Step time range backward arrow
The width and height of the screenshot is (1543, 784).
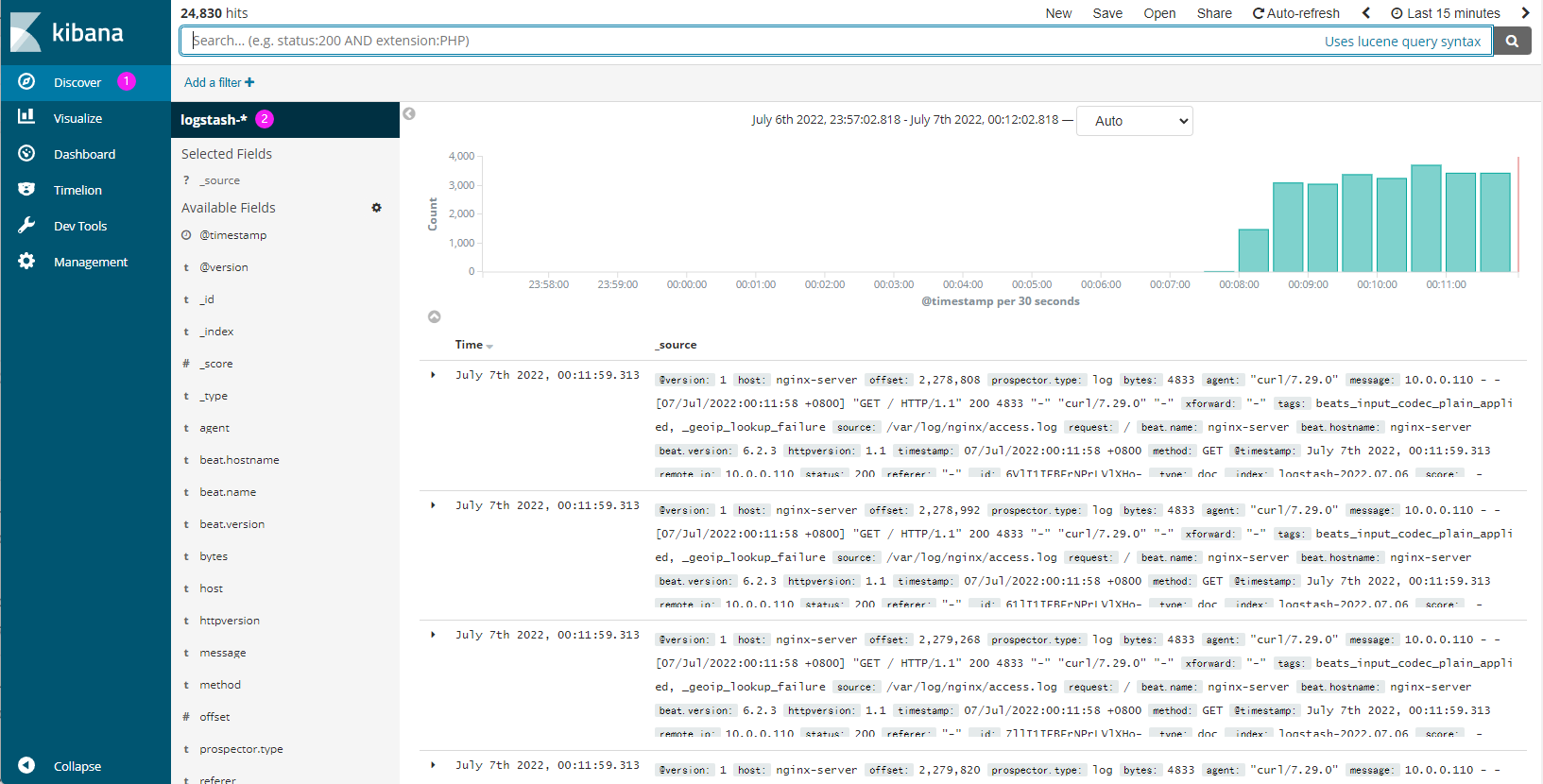[1365, 13]
